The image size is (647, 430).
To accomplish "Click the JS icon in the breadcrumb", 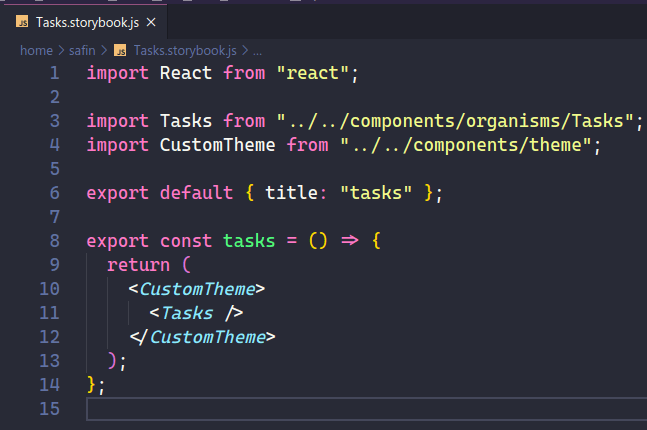I will pos(120,50).
